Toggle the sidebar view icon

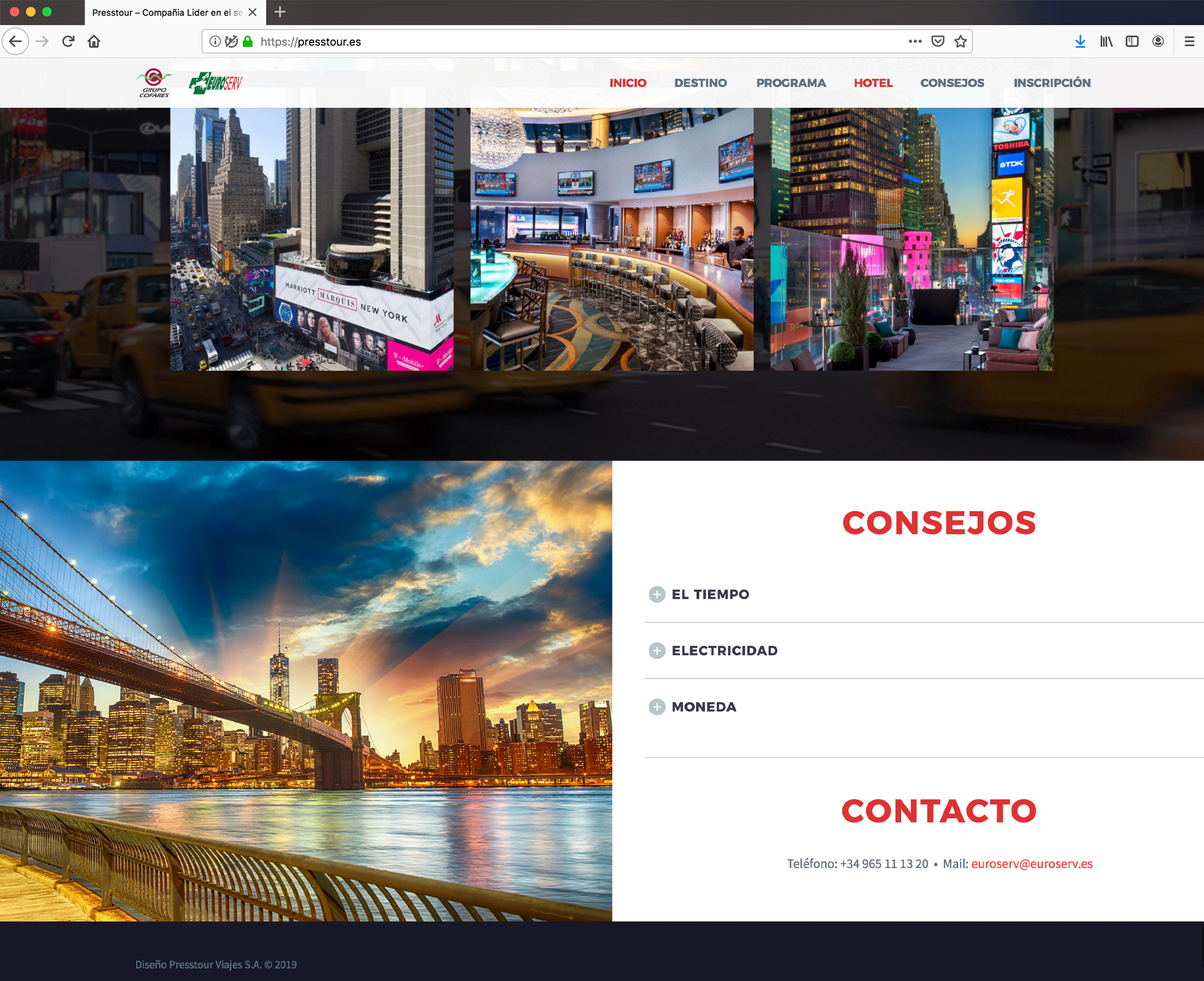pos(1132,41)
